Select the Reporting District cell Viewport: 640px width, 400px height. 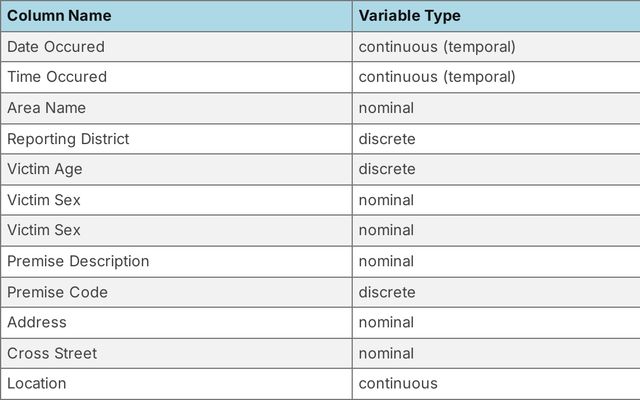[68, 139]
